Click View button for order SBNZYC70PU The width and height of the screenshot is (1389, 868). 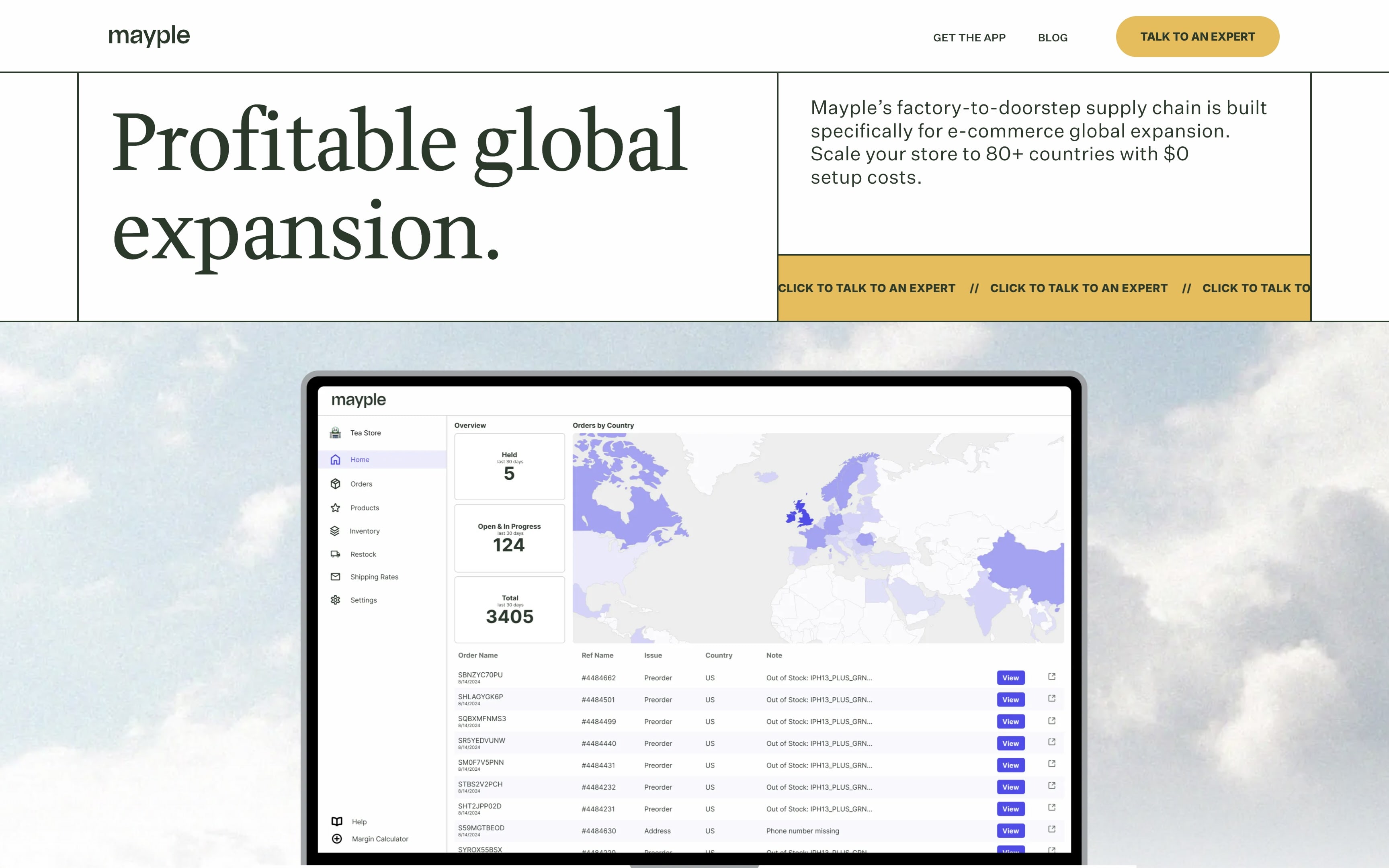click(x=1010, y=678)
